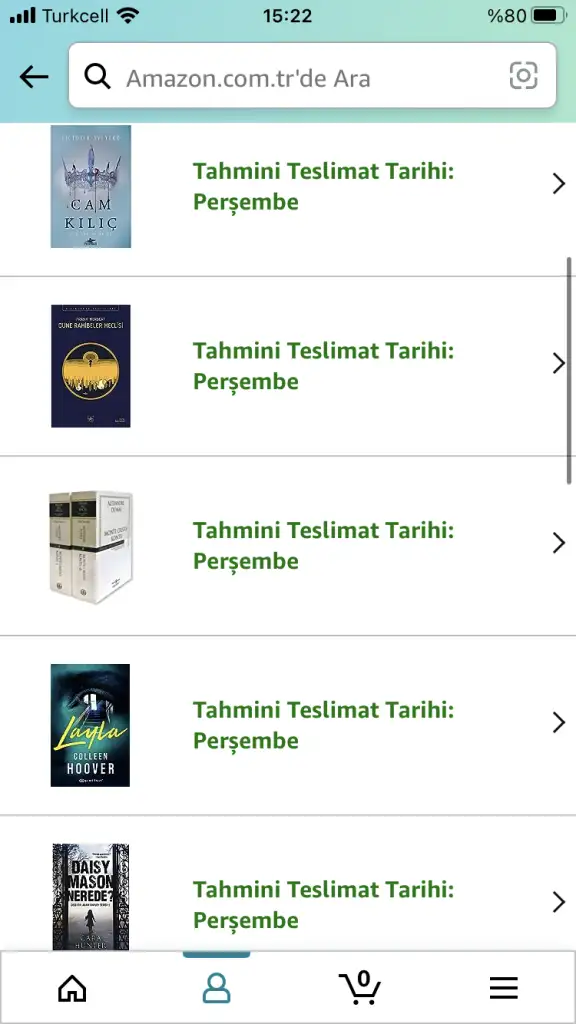The height and width of the screenshot is (1024, 576).
Task: Open the account profile tab
Action: click(216, 989)
